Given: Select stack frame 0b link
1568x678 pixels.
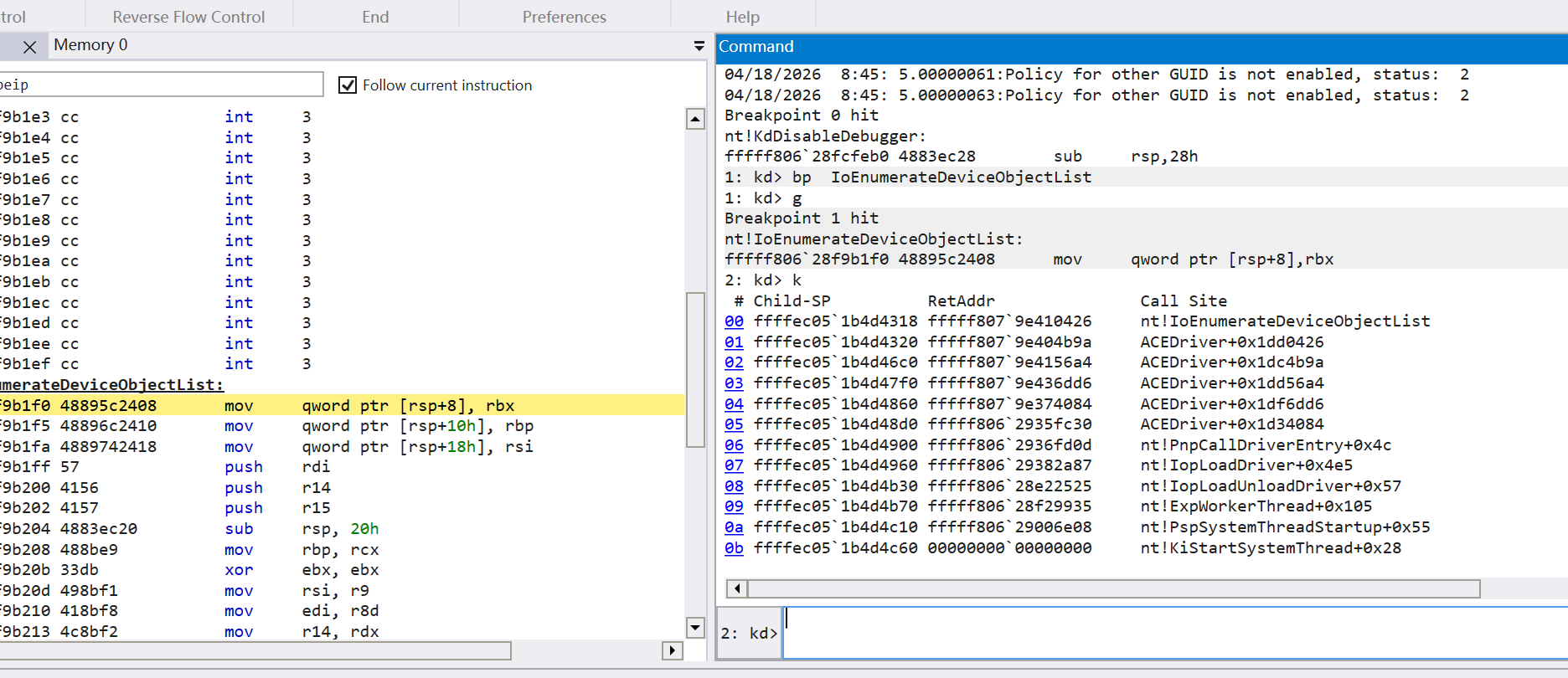Looking at the screenshot, I should [734, 548].
